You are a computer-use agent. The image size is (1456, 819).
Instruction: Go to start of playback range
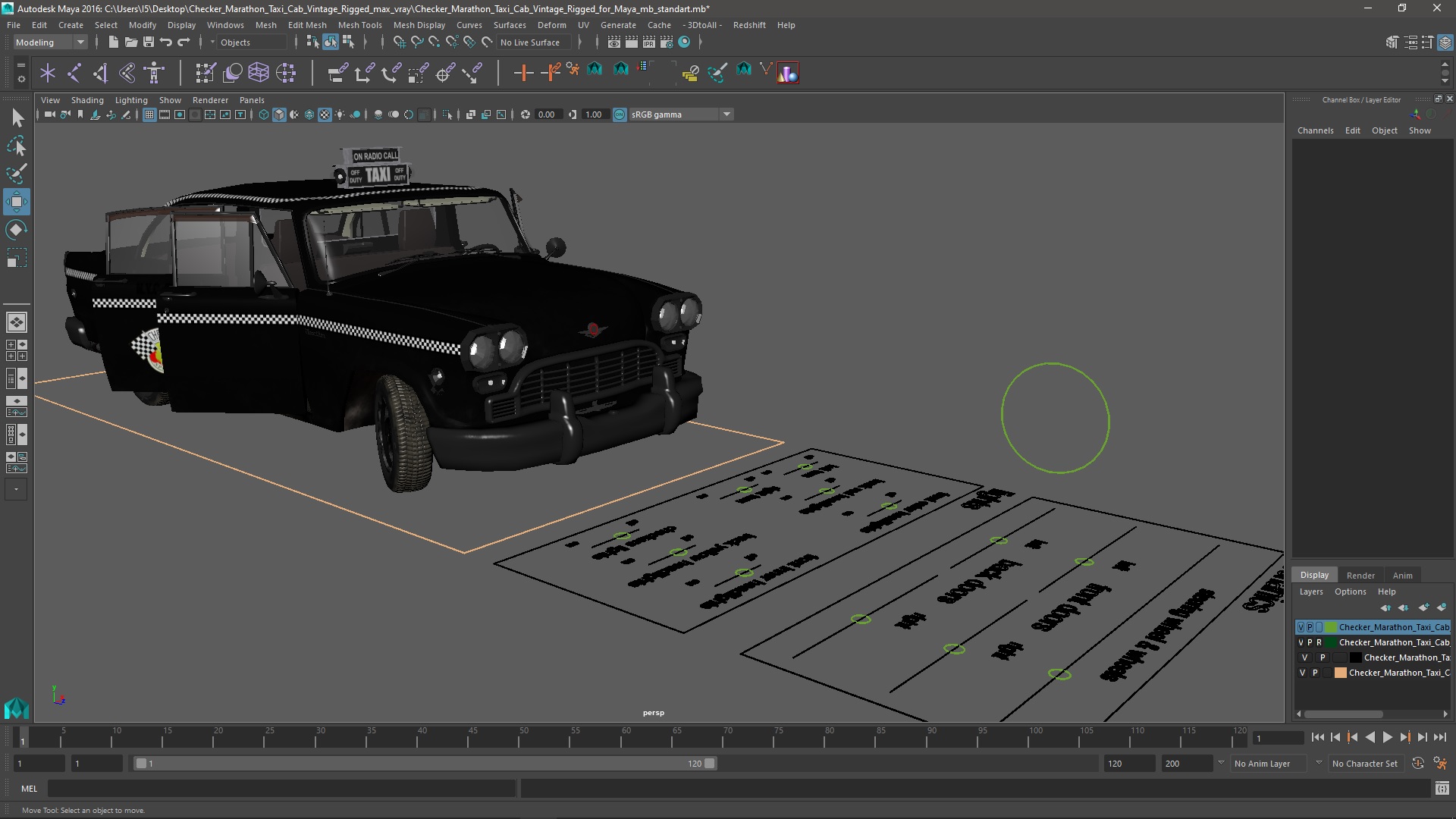point(1317,737)
